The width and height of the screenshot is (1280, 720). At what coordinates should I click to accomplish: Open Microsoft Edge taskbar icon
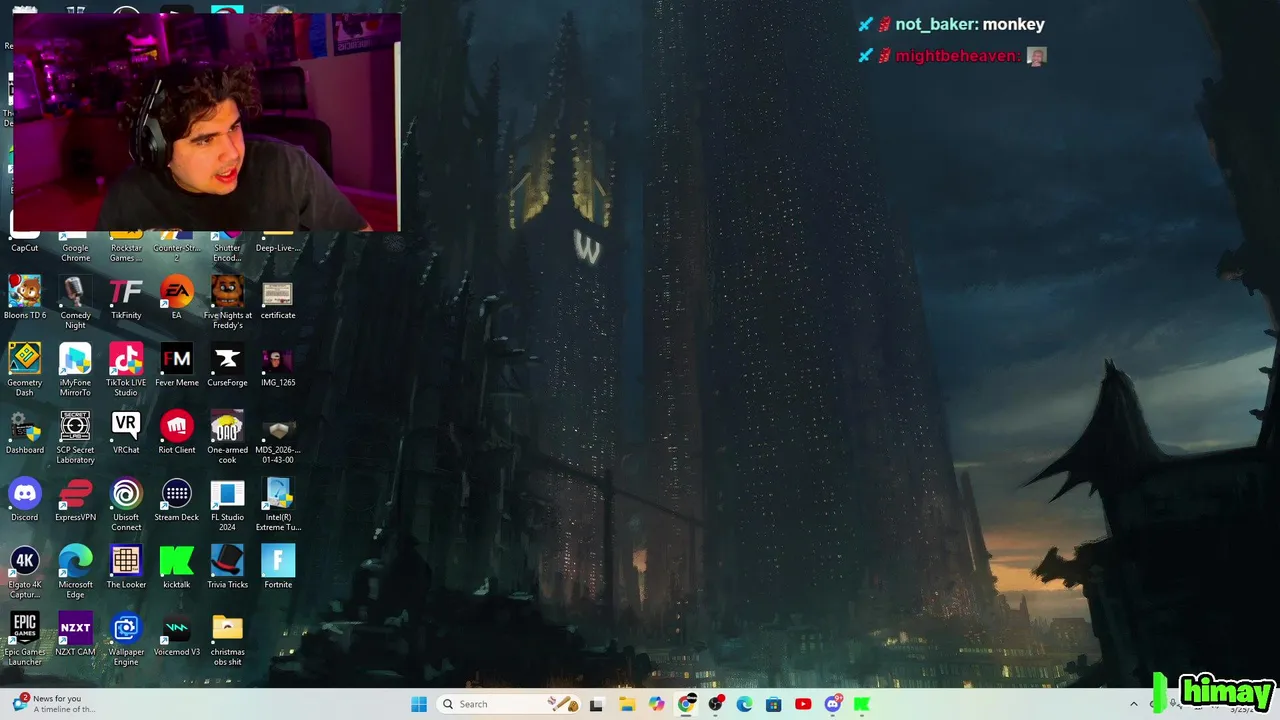coord(744,704)
